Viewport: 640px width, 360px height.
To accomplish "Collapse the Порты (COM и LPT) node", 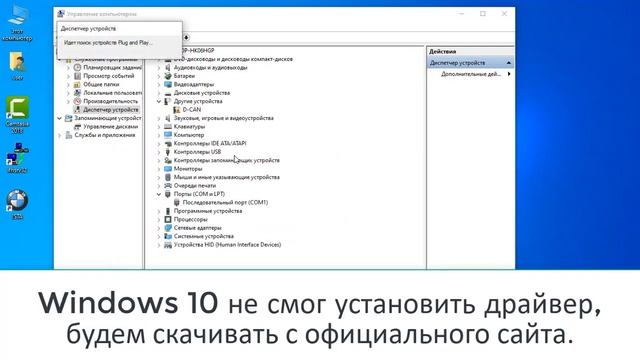I will coord(159,194).
